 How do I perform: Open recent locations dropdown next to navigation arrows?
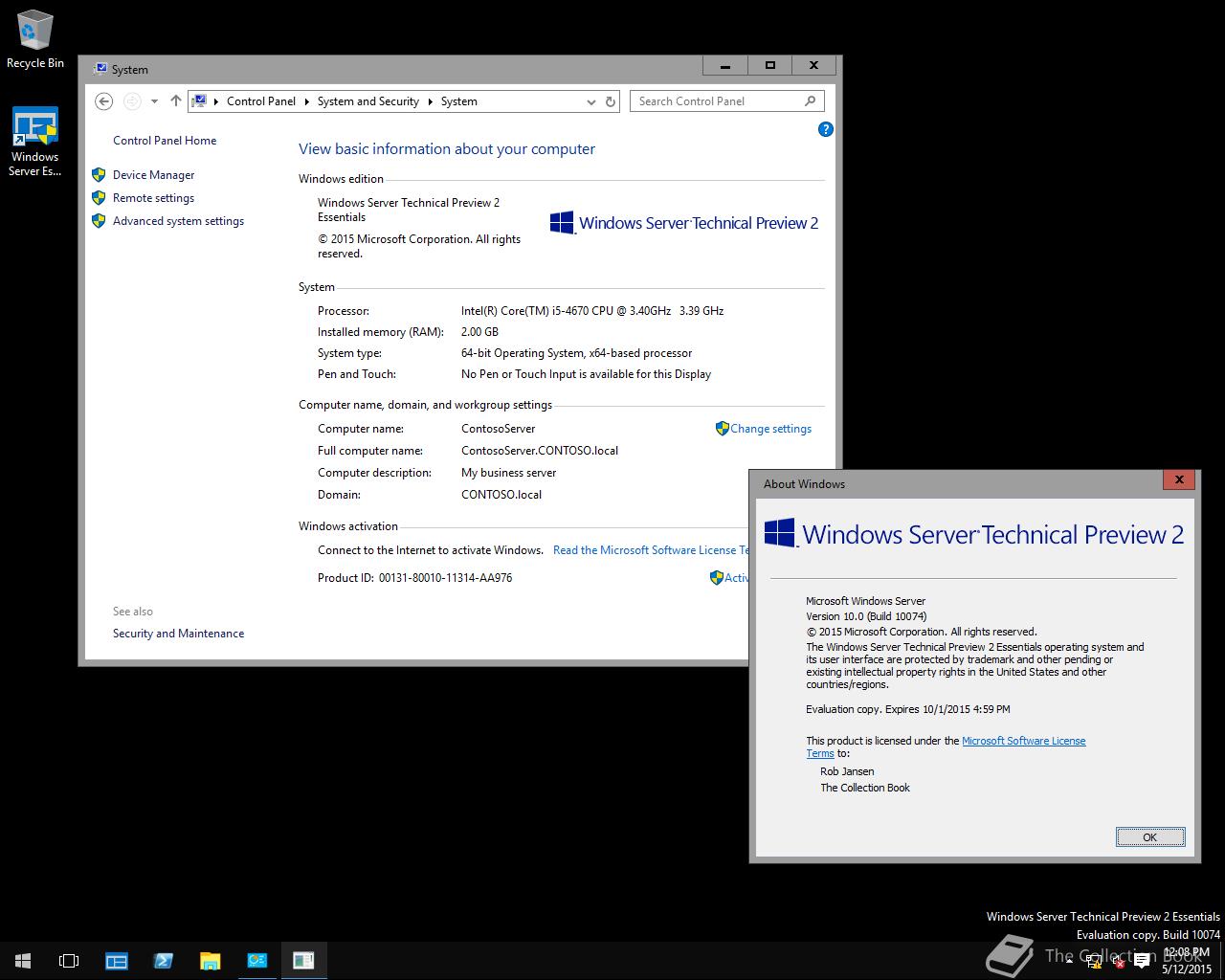click(x=154, y=101)
